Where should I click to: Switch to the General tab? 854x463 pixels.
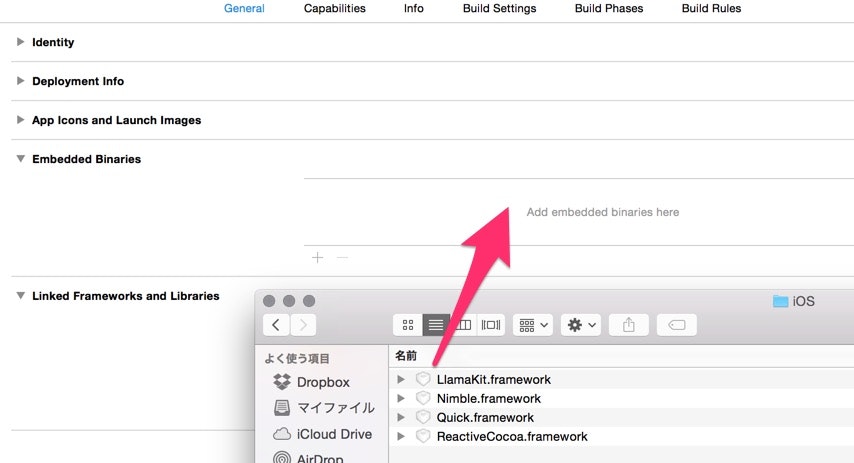(x=244, y=8)
